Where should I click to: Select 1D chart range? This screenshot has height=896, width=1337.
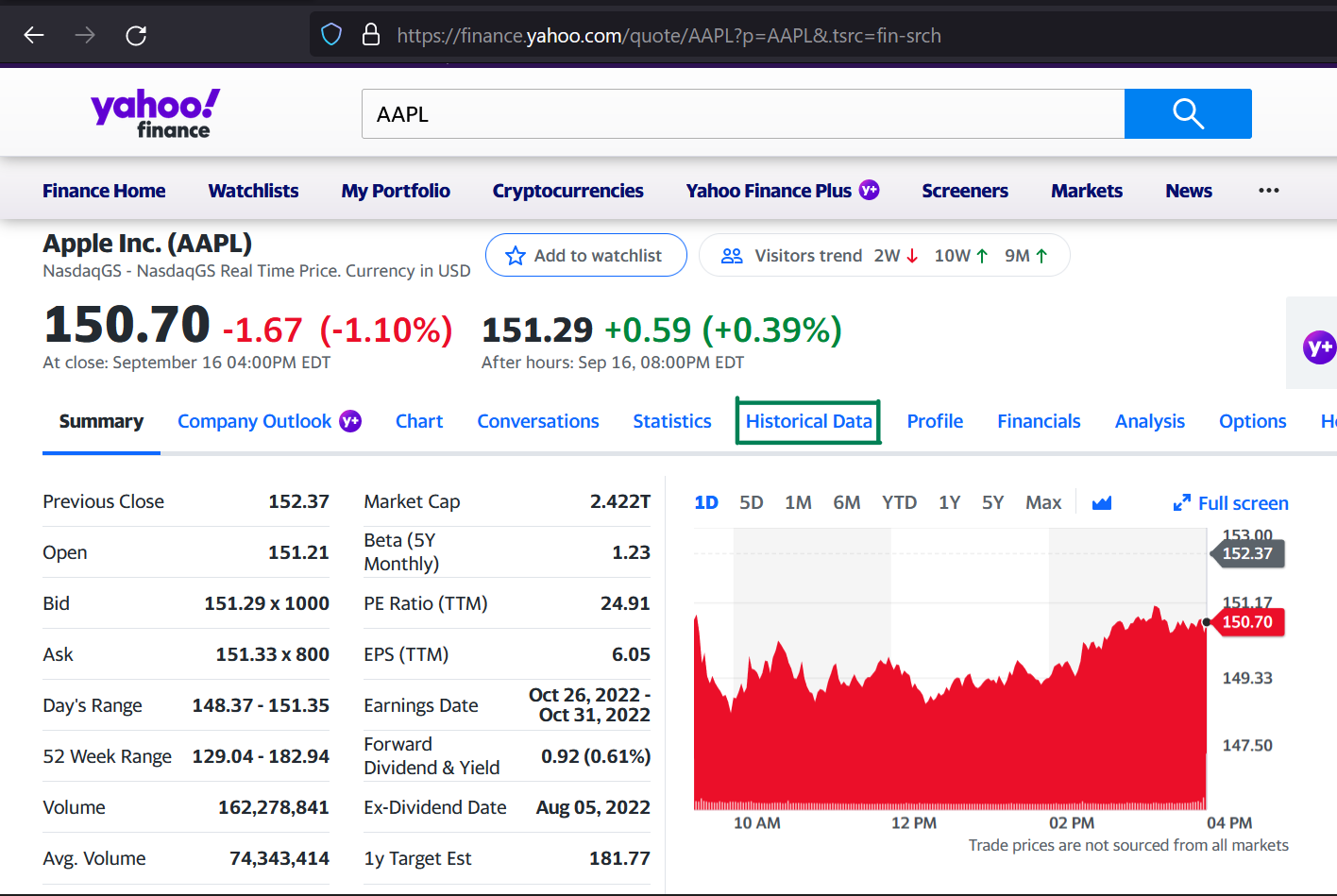706,502
